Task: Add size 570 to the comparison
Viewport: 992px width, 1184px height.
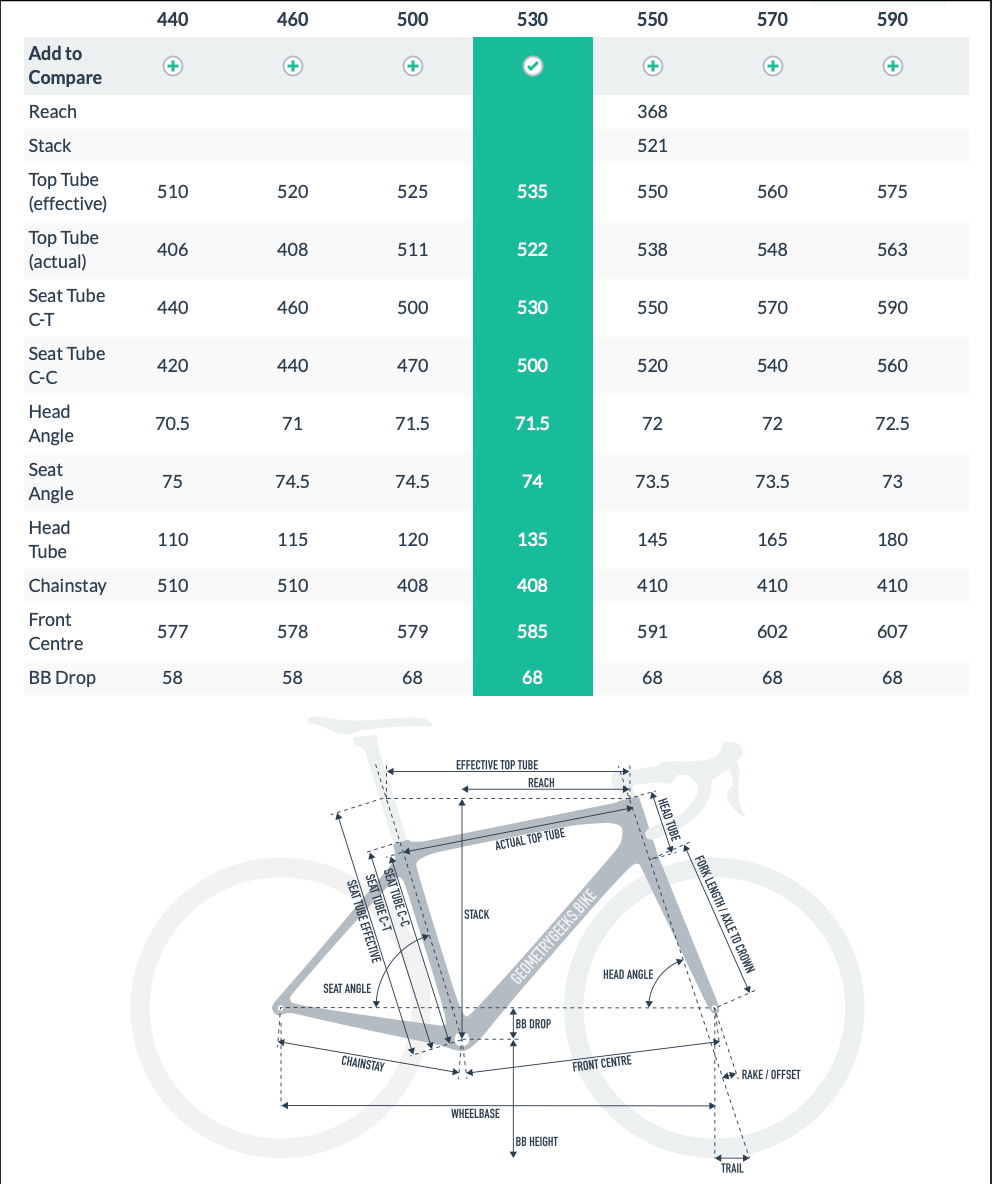Action: tap(772, 66)
